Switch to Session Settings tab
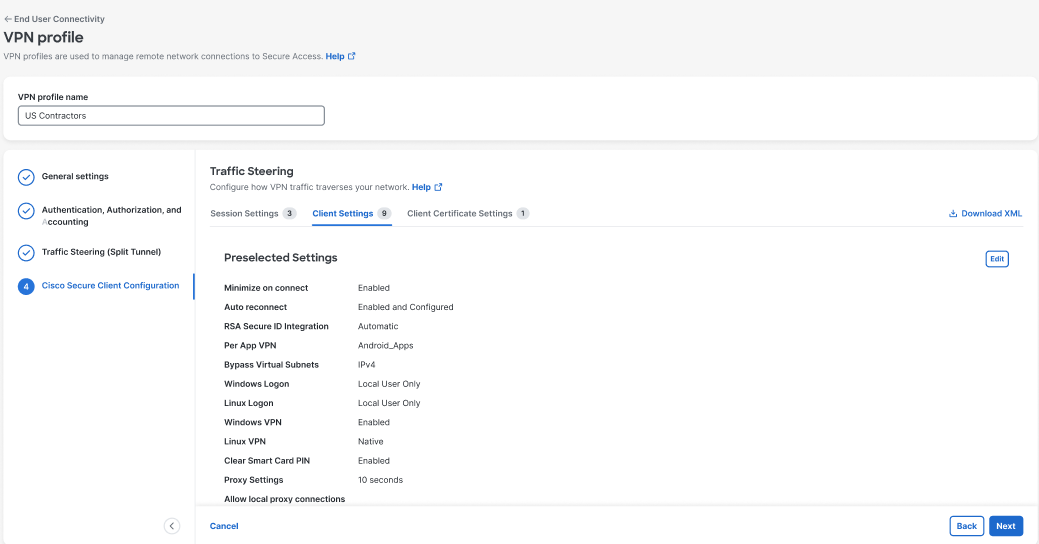Viewport: 1039px width, 544px height. point(244,213)
